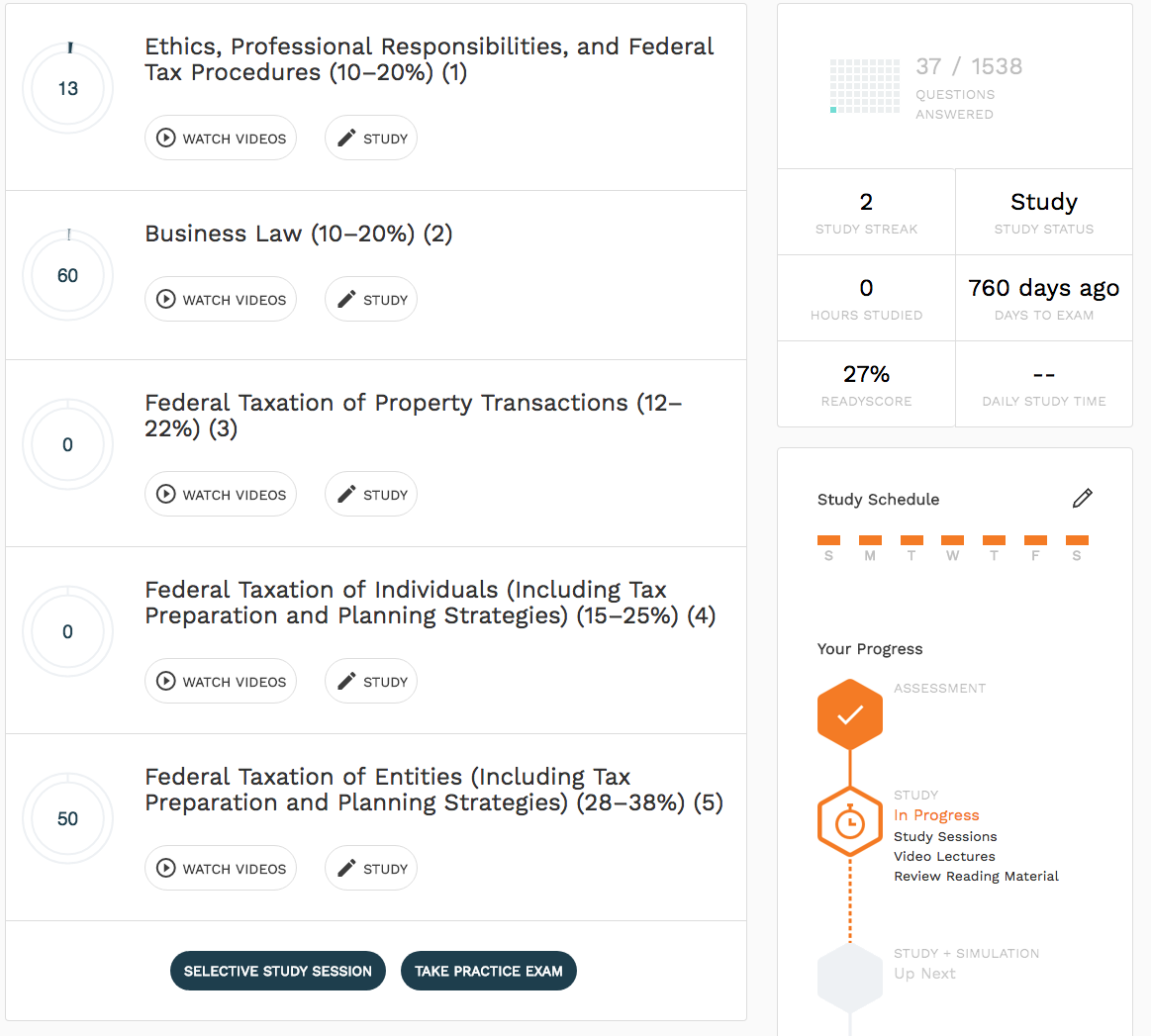
Task: Click the gray Study + Simulation hexagon
Action: (849, 977)
